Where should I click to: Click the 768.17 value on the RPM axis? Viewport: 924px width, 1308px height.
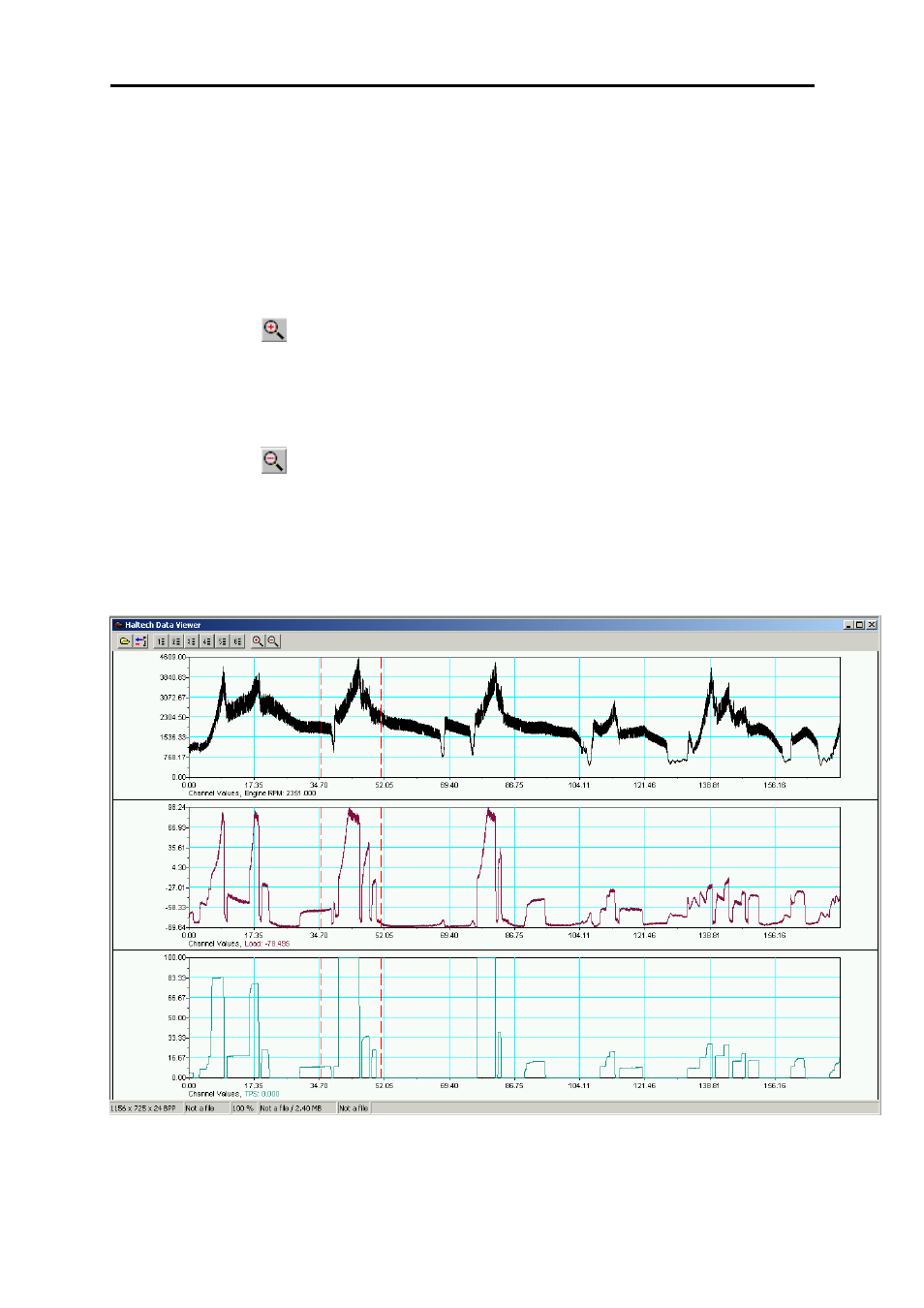tap(175, 758)
